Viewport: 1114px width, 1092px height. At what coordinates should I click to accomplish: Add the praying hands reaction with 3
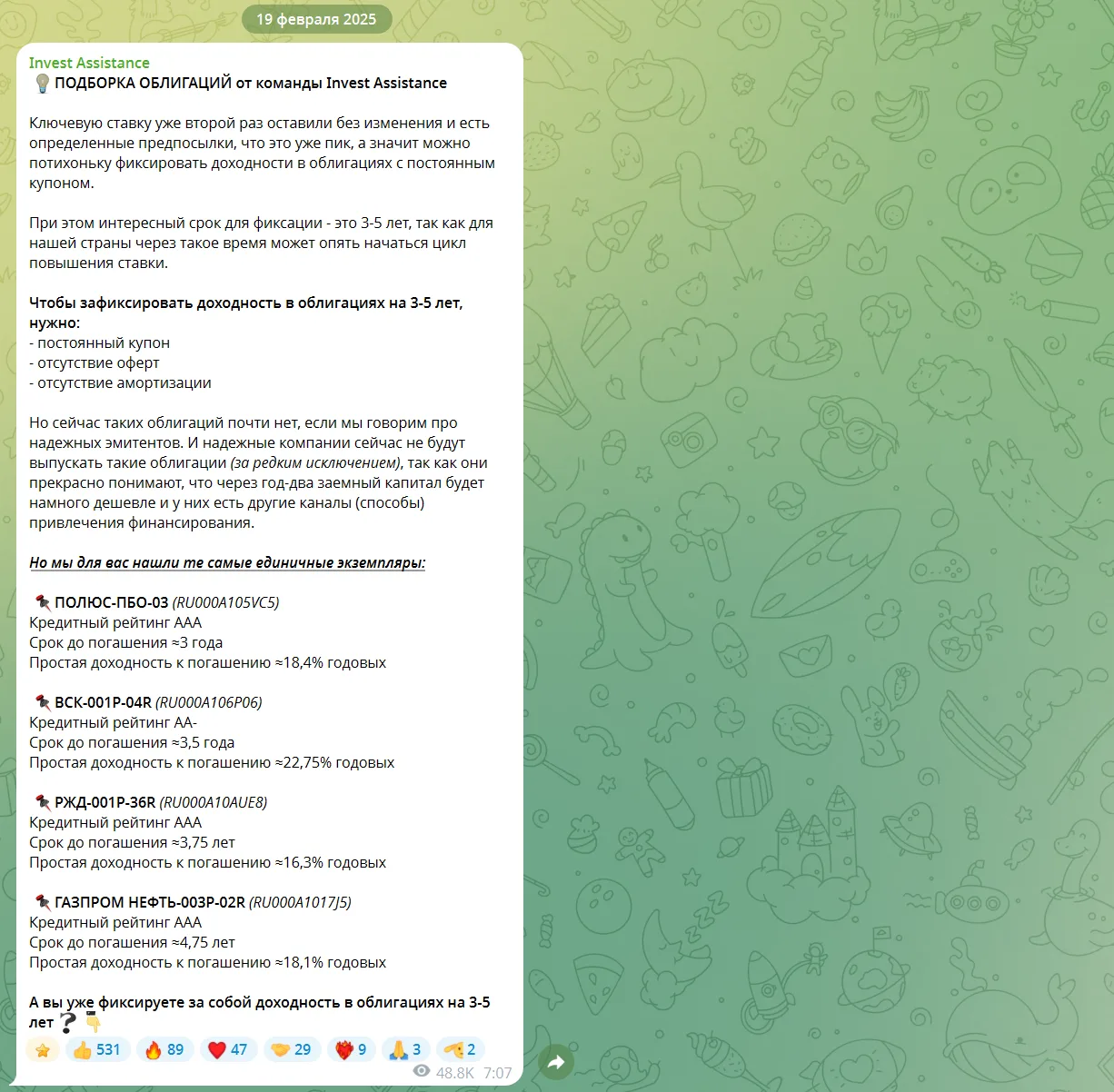pos(405,1049)
